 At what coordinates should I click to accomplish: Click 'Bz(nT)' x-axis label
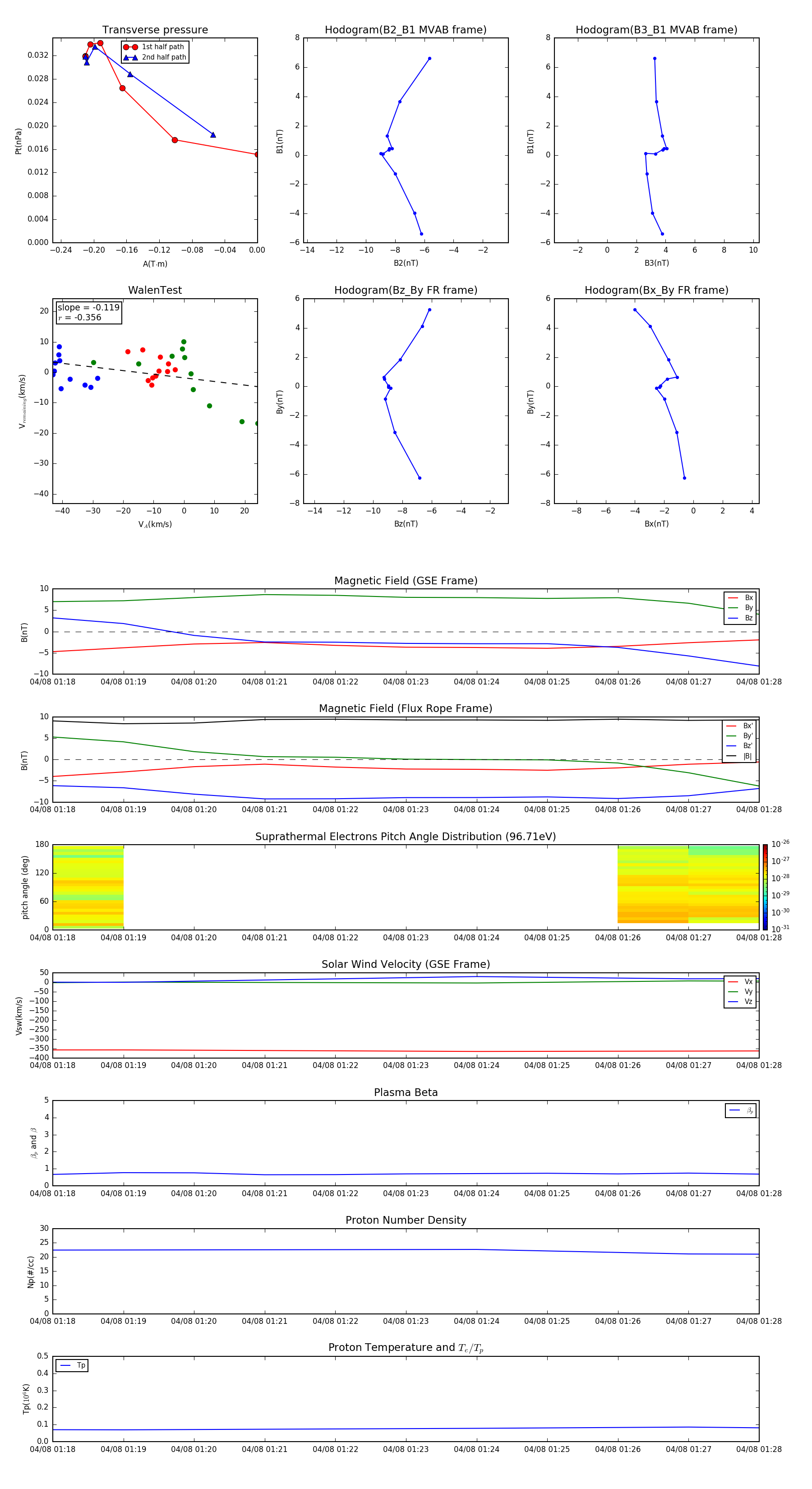coord(406,524)
